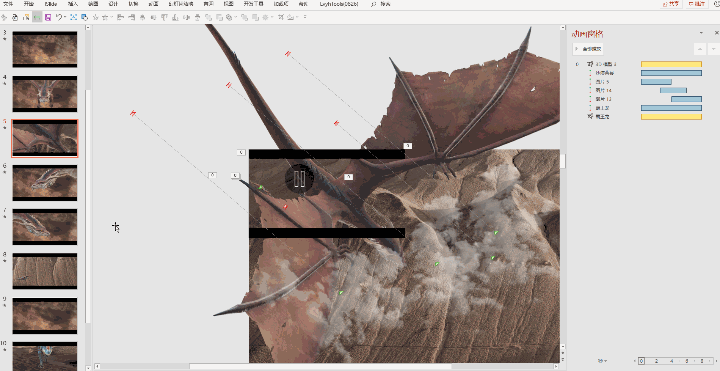Screen dimensions: 720x371
Task: Click the yellow timing bar of the 3D model
Action: tap(671, 64)
